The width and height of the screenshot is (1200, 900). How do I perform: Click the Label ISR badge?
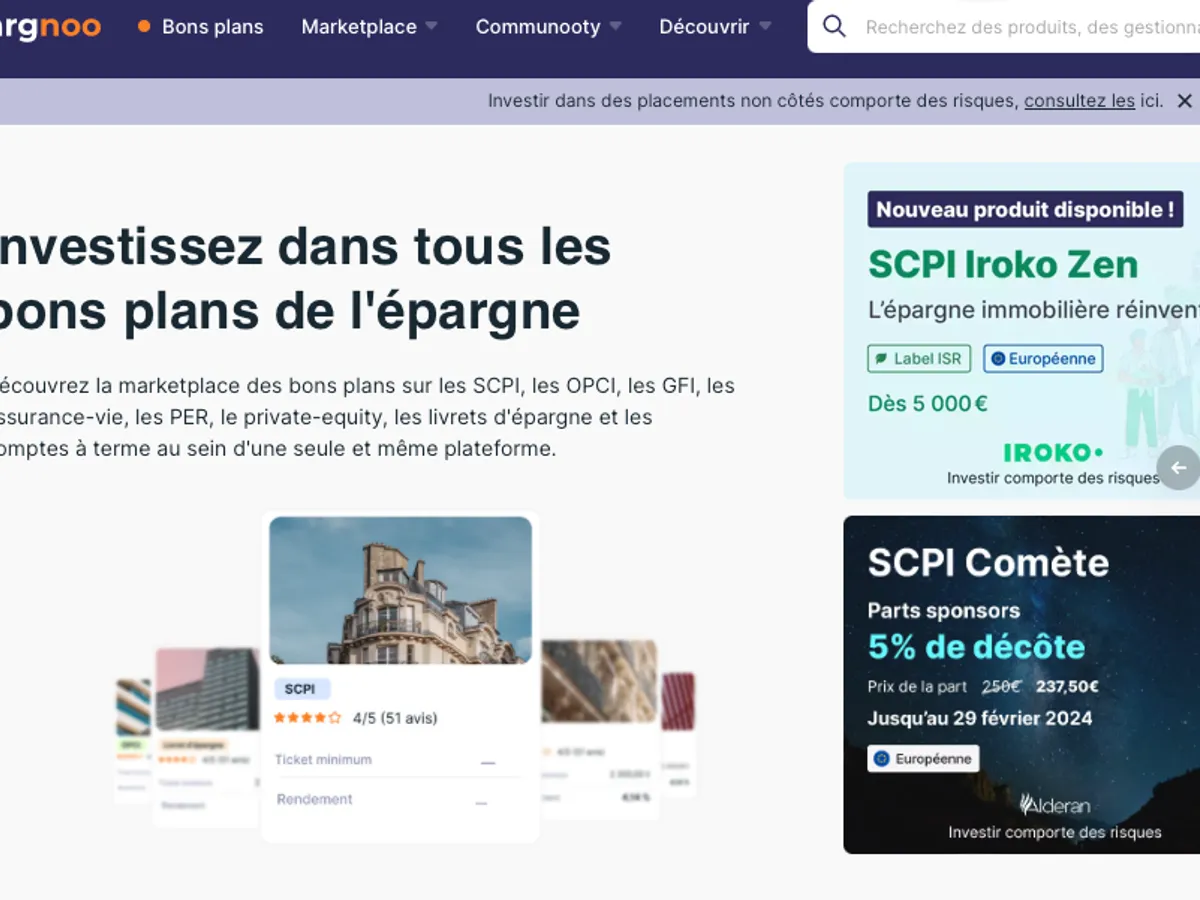coord(919,359)
